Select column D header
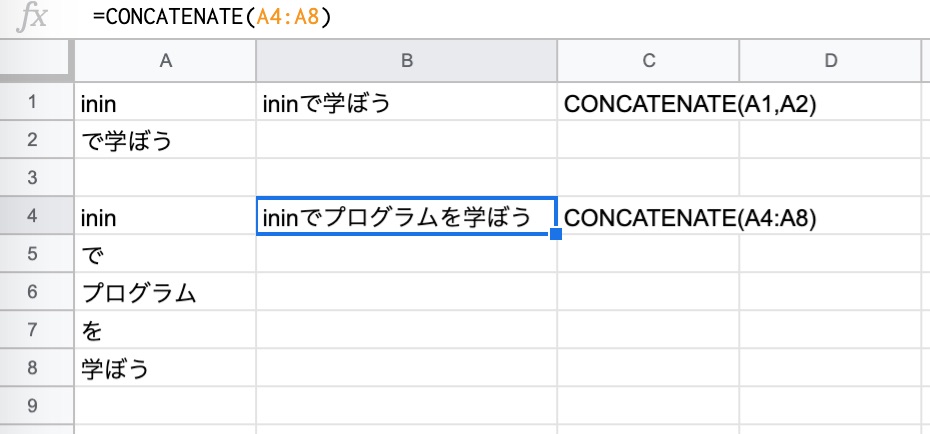 pos(831,60)
